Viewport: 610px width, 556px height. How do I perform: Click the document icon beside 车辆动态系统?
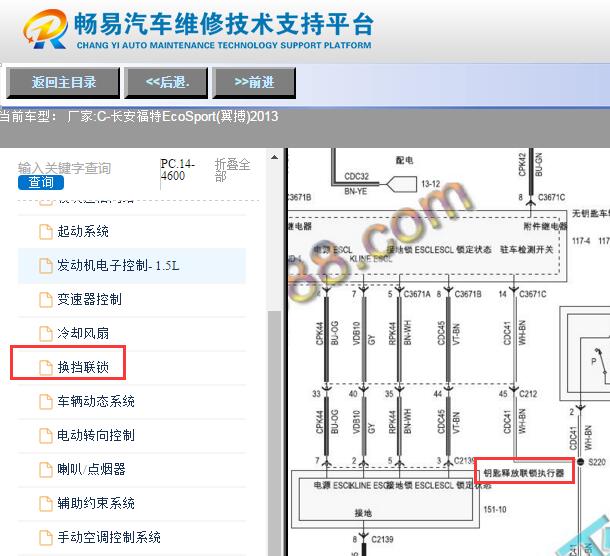click(x=46, y=402)
